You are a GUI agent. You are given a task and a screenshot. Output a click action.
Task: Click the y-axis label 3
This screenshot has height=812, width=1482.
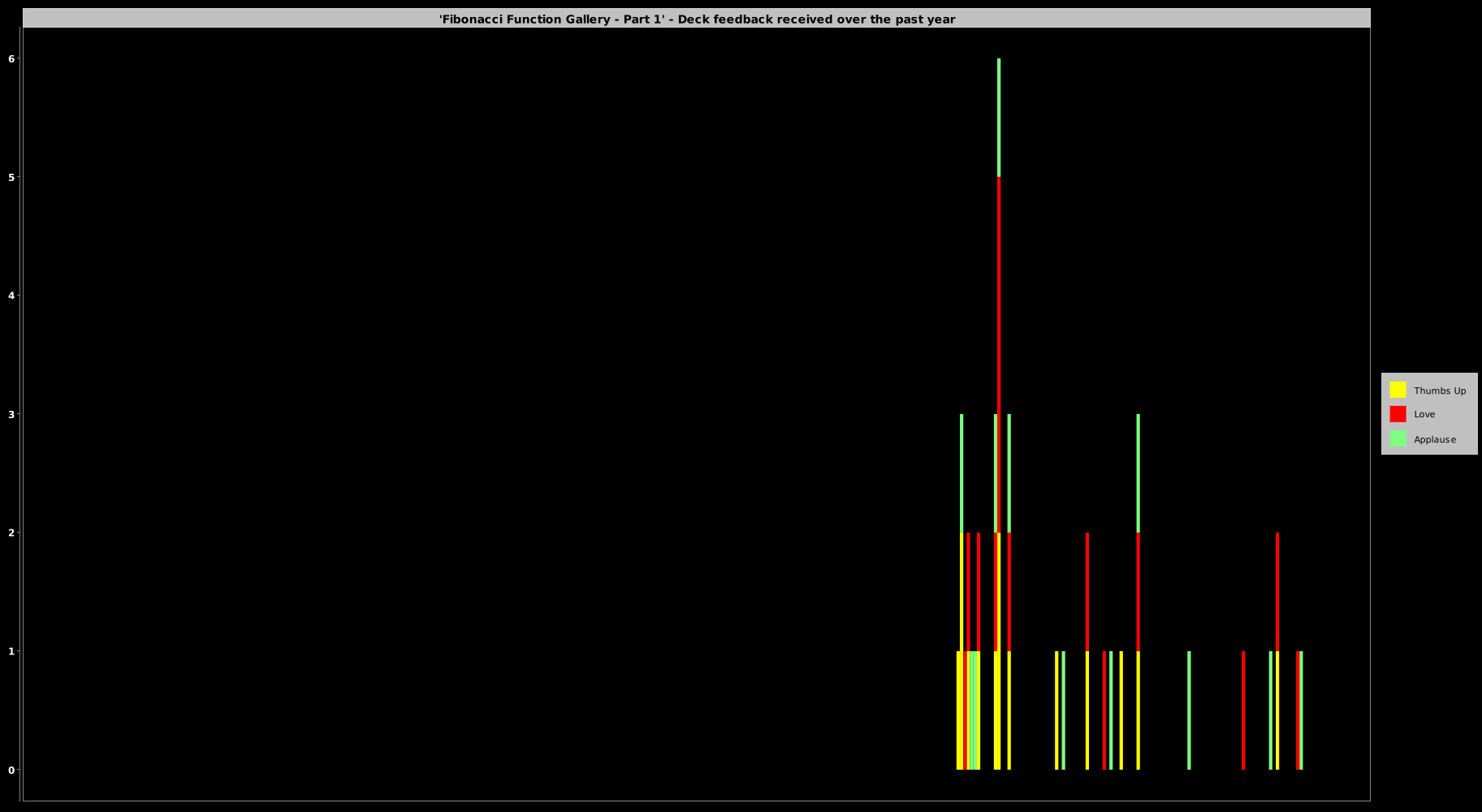tap(12, 414)
